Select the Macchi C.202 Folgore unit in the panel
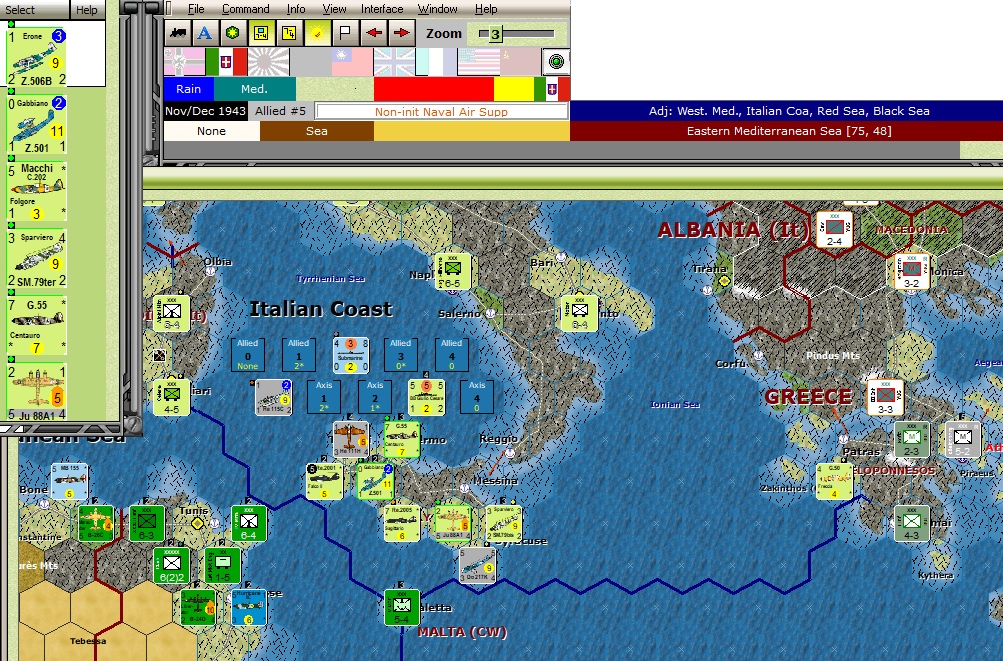1003x661 pixels. (x=36, y=191)
